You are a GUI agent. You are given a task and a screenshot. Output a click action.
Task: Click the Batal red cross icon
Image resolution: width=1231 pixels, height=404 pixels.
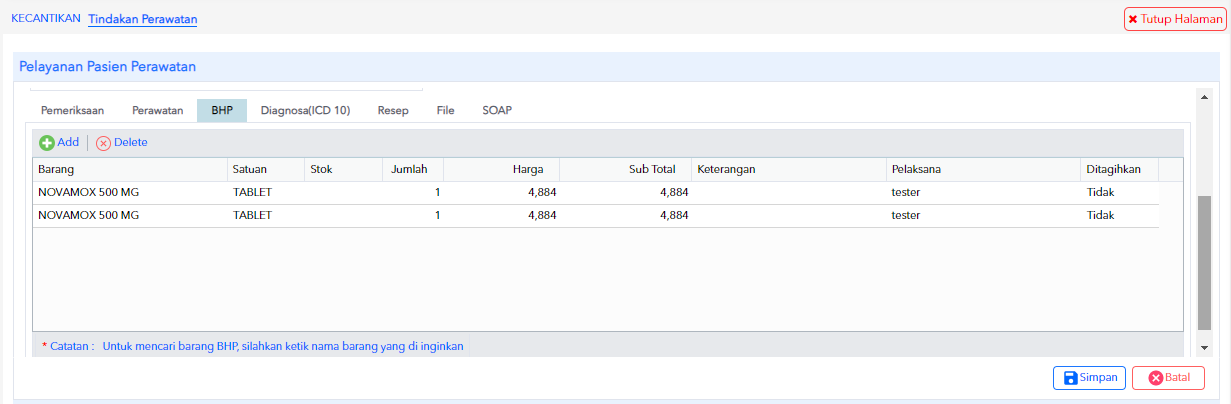(1156, 378)
